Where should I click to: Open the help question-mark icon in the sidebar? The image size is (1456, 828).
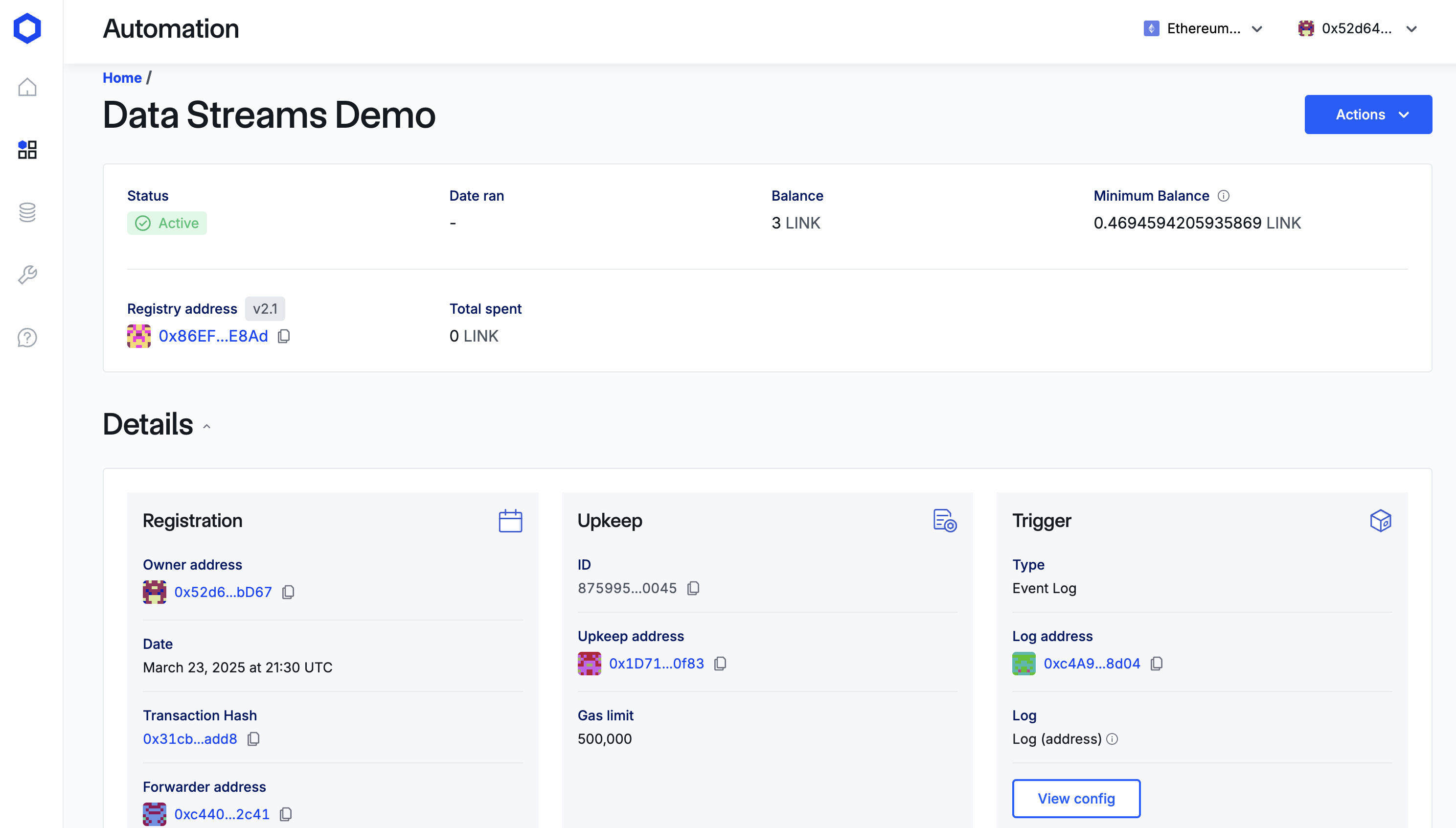point(27,337)
